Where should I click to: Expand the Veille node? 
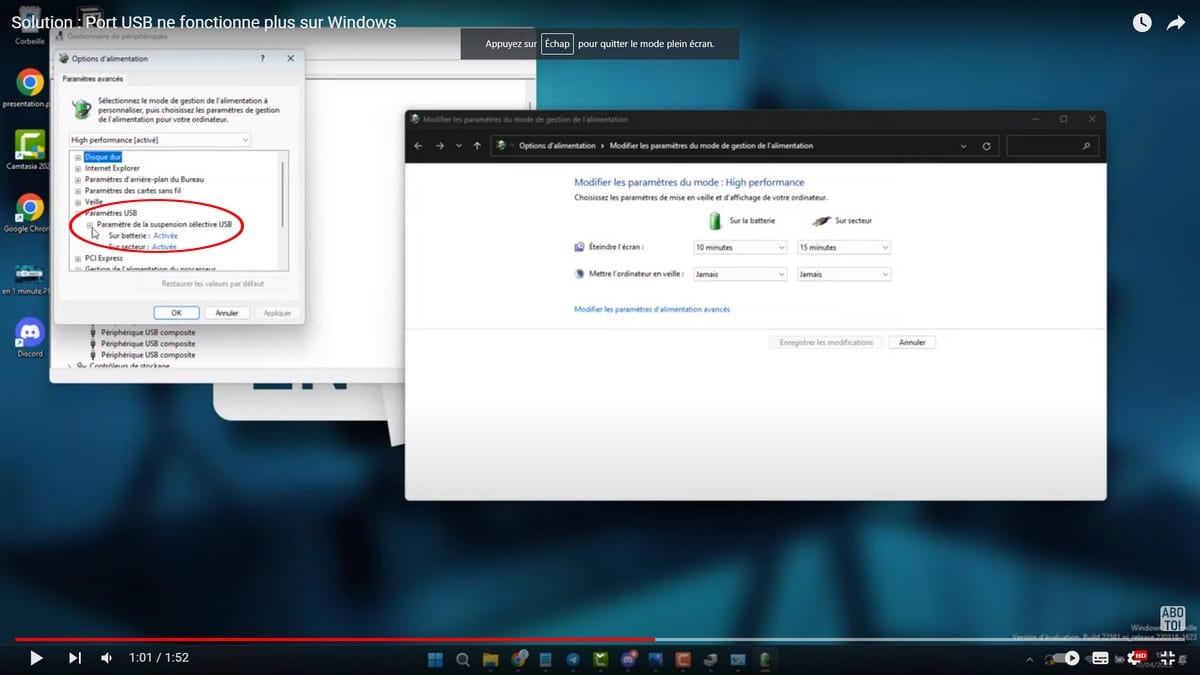(78, 201)
